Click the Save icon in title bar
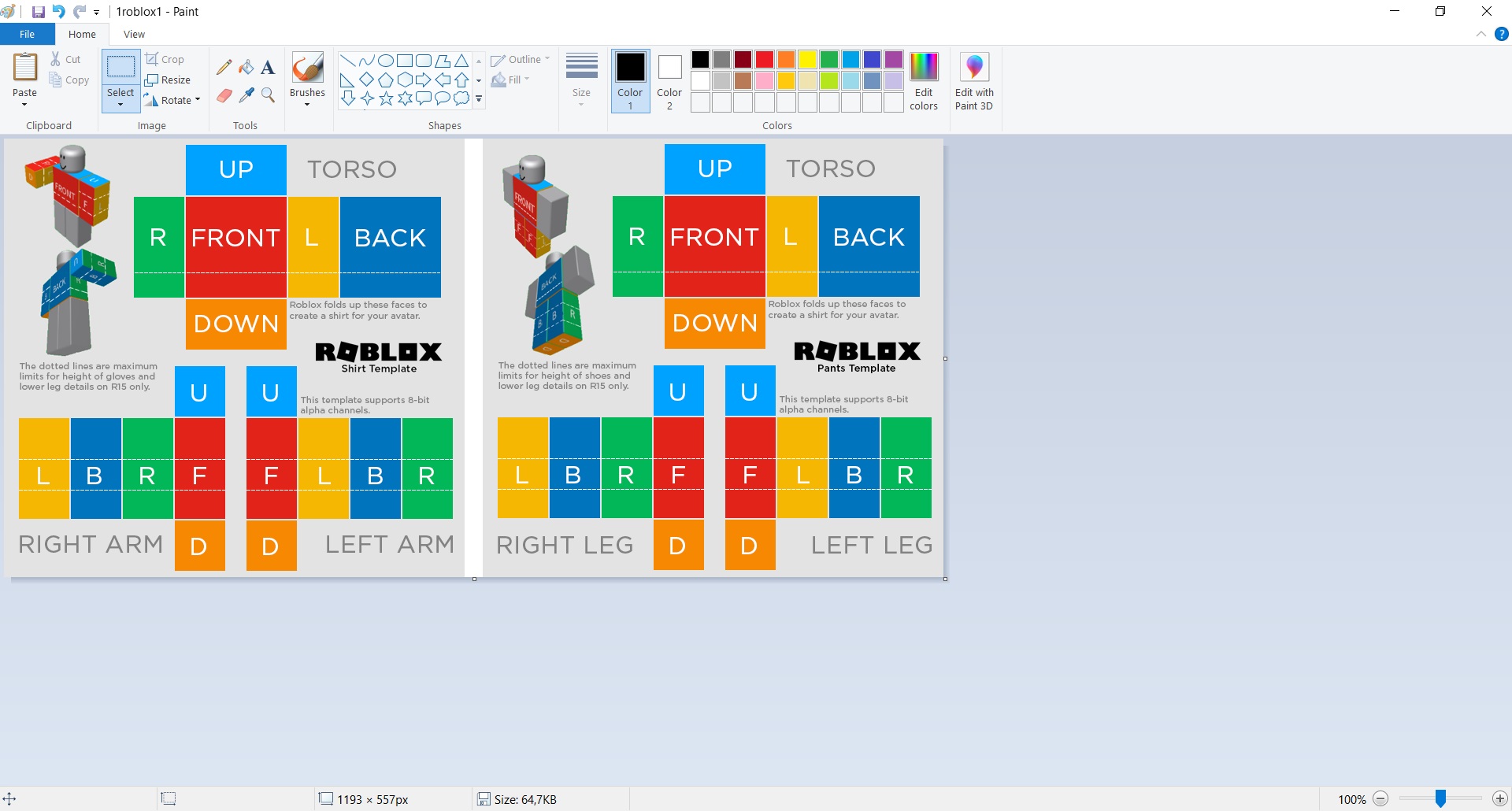Screen dimensions: 1512x811 point(38,12)
